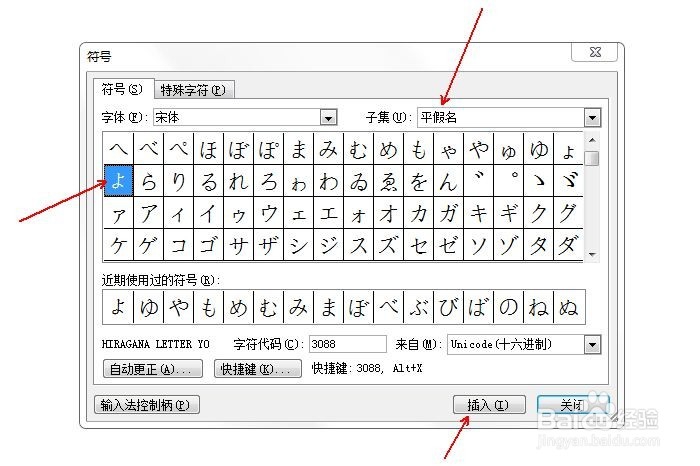Switch to the 符号(S) tab
This screenshot has height=466, width=700.
click(122, 89)
